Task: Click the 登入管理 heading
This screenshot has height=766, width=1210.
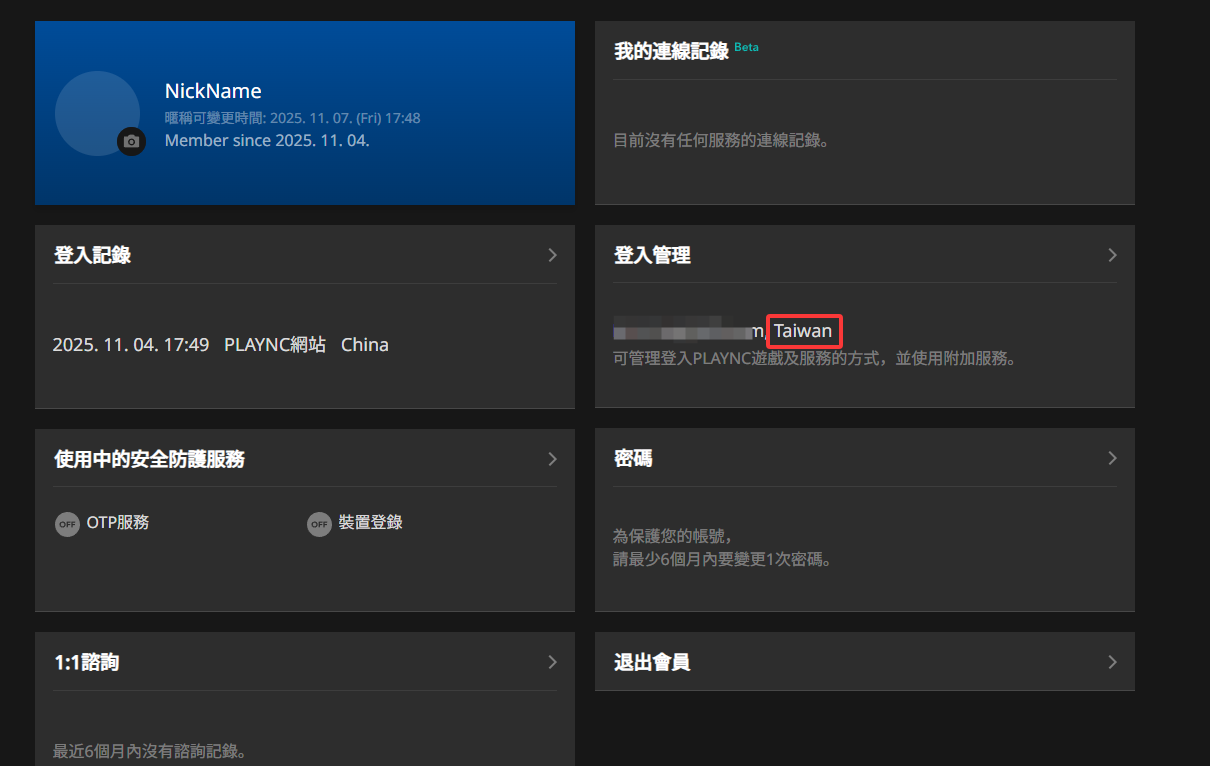Action: [x=652, y=255]
